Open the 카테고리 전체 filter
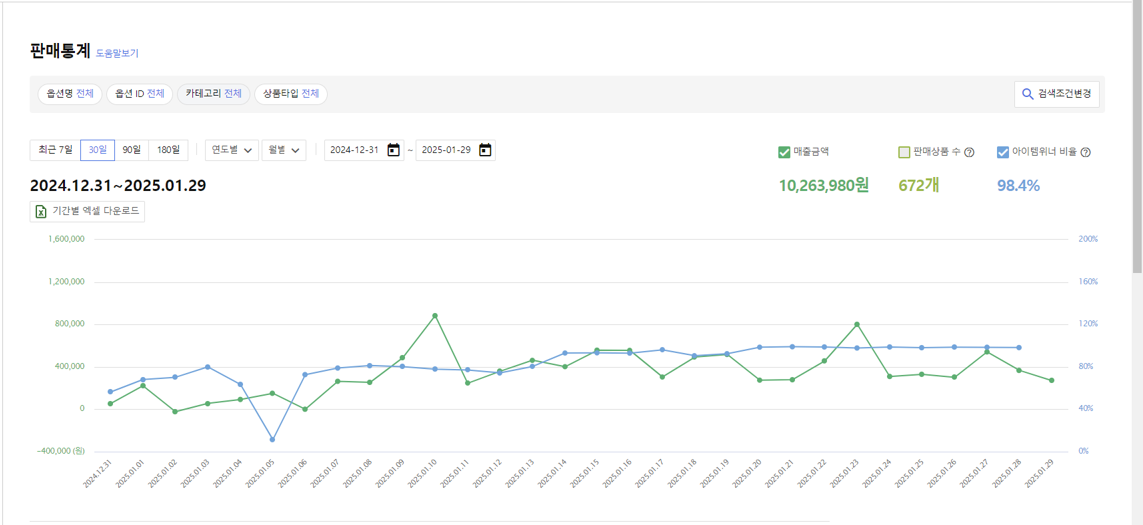The height and width of the screenshot is (525, 1143). 213,94
